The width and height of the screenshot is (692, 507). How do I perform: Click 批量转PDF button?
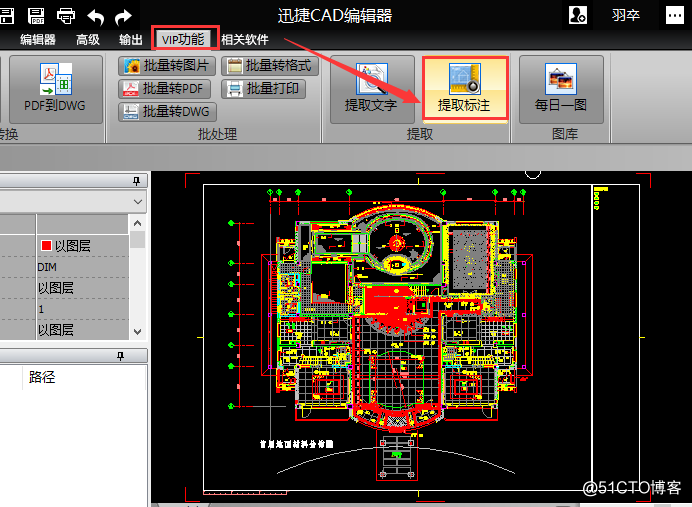pyautogui.click(x=164, y=89)
